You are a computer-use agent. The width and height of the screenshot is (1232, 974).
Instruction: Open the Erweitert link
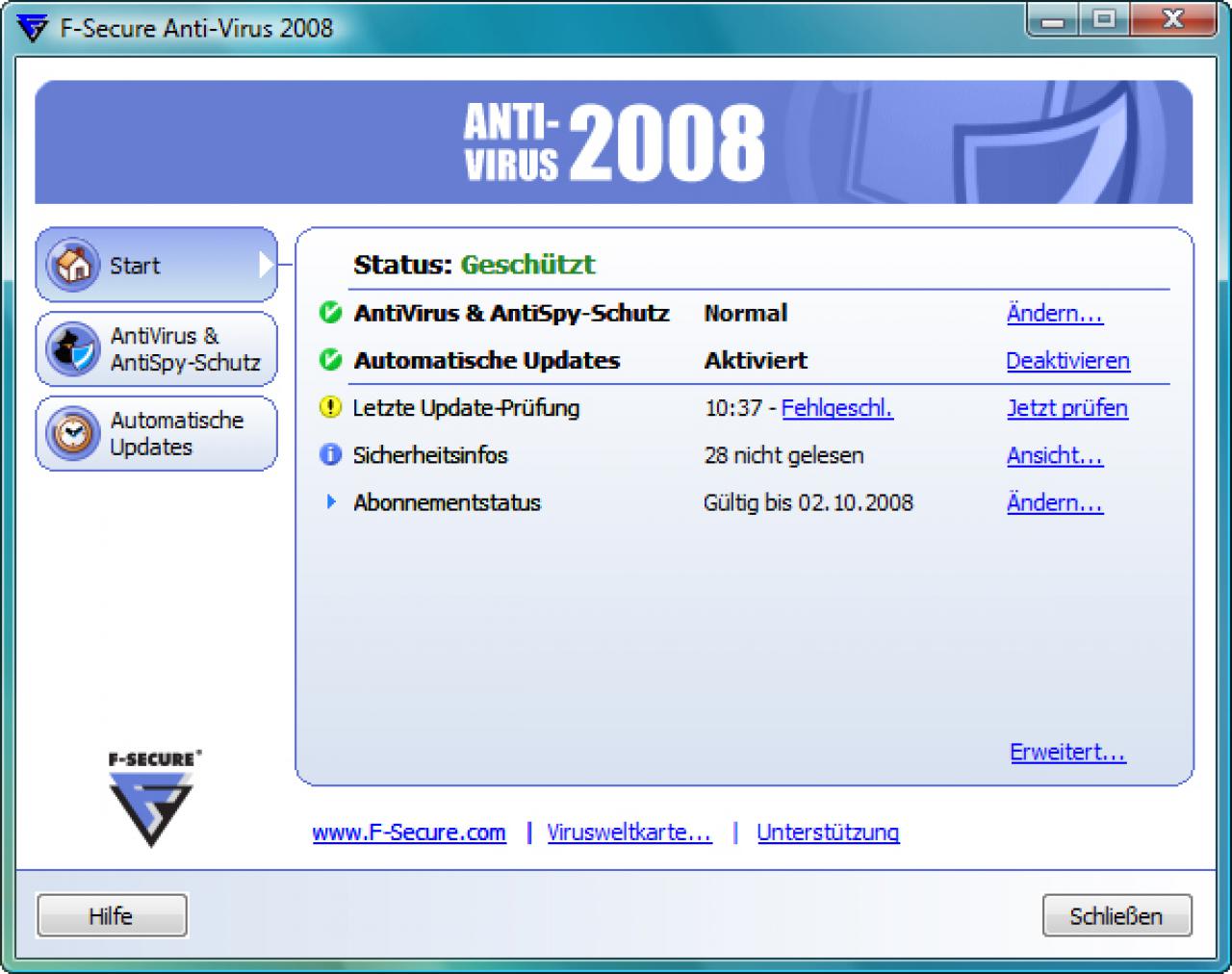coord(1067,752)
